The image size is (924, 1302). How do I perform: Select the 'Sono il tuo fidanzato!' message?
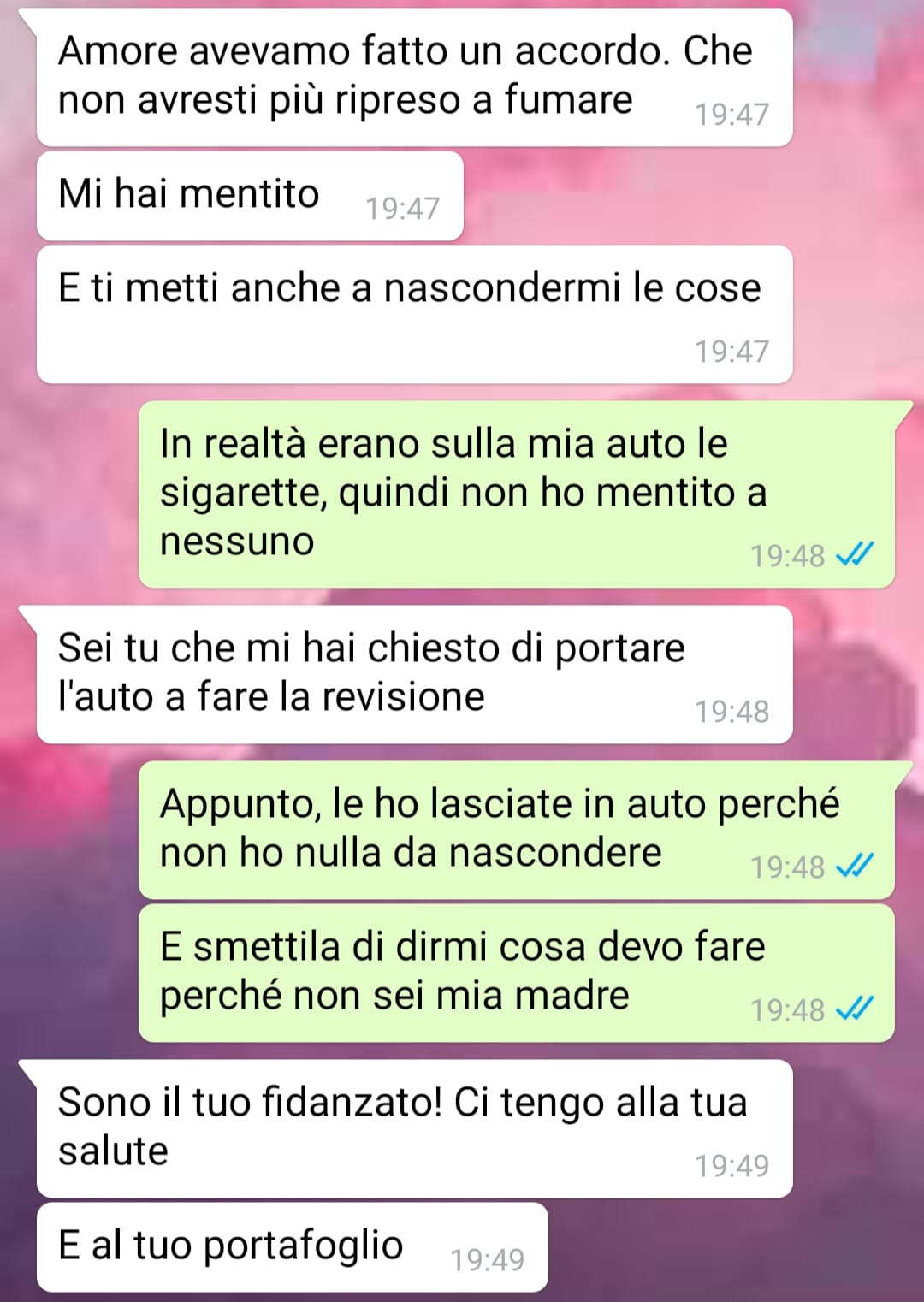click(x=414, y=1128)
